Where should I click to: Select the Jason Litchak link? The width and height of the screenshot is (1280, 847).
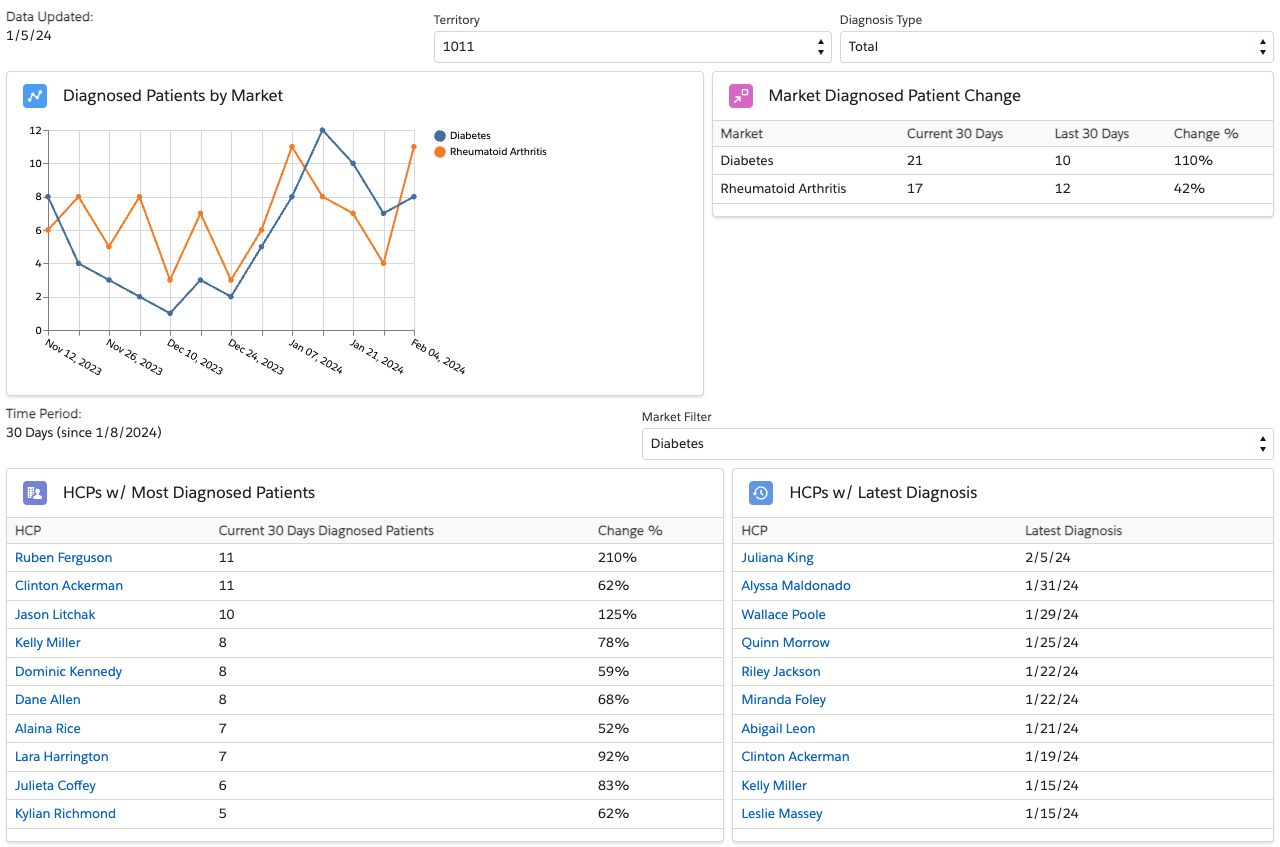(55, 615)
